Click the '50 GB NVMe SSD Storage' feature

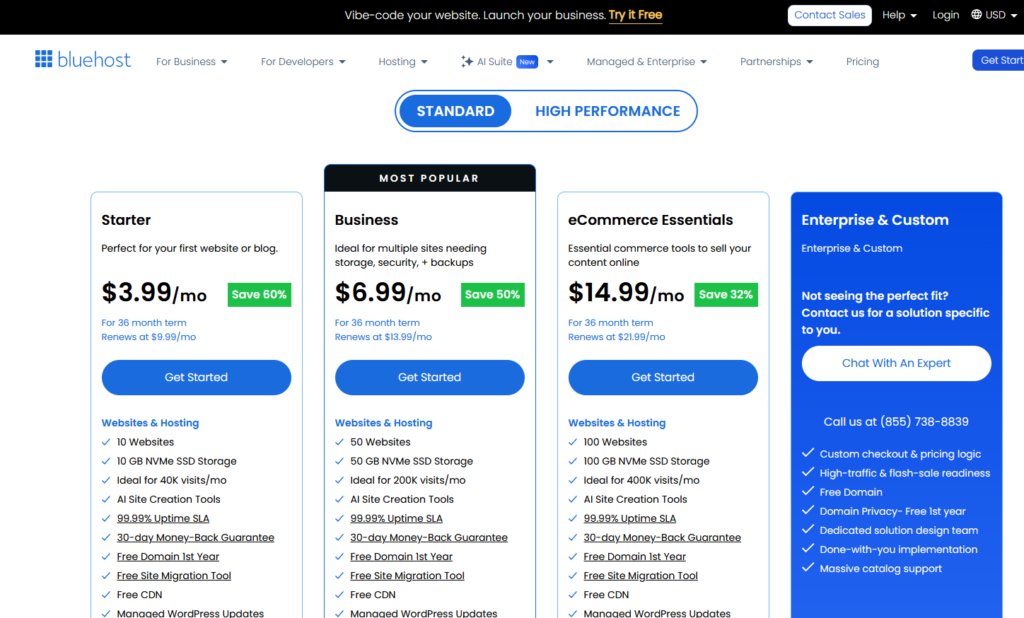pos(411,461)
